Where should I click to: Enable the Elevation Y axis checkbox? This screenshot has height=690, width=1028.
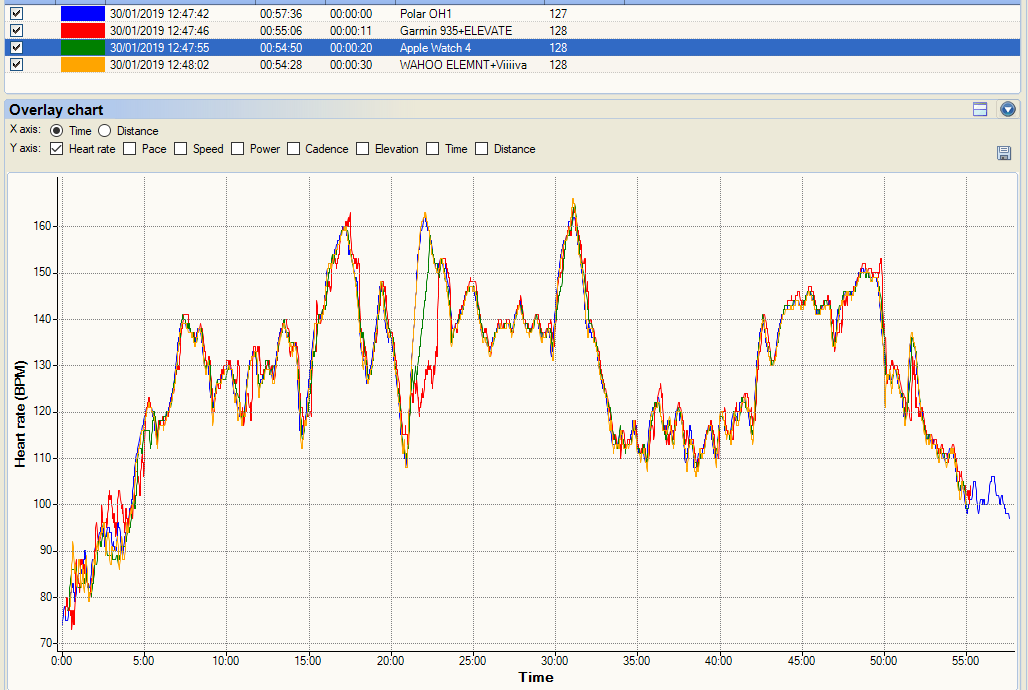click(x=363, y=149)
